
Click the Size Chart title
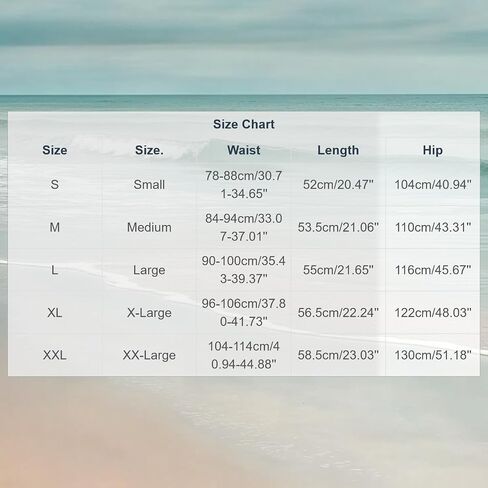(244, 124)
